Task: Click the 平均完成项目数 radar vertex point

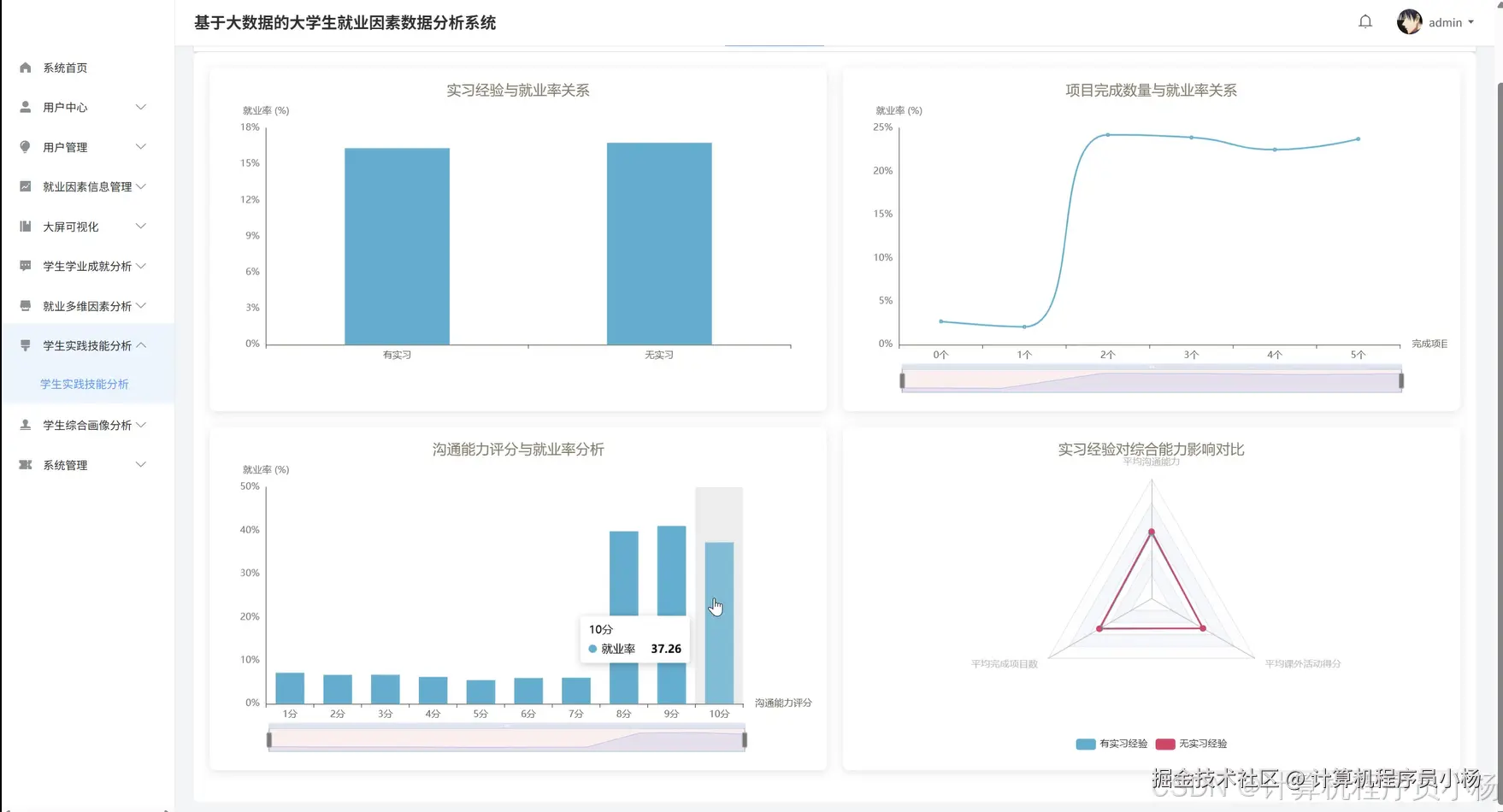Action: point(1099,628)
